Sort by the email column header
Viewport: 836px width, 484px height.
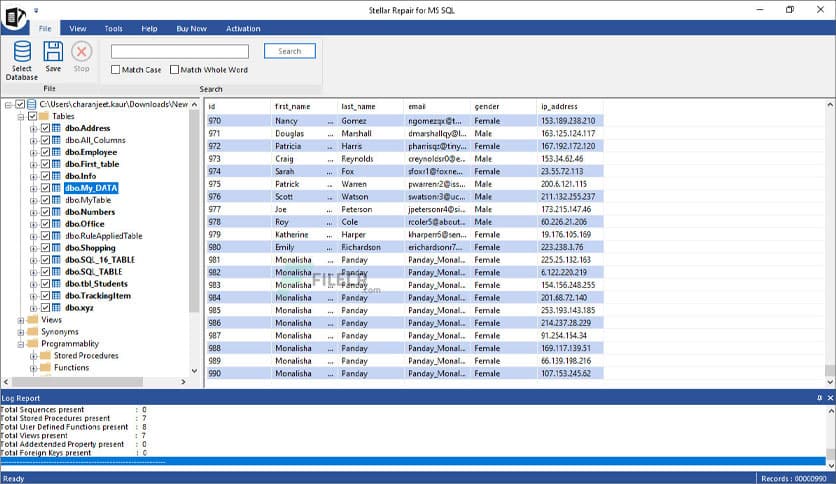pyautogui.click(x=437, y=107)
